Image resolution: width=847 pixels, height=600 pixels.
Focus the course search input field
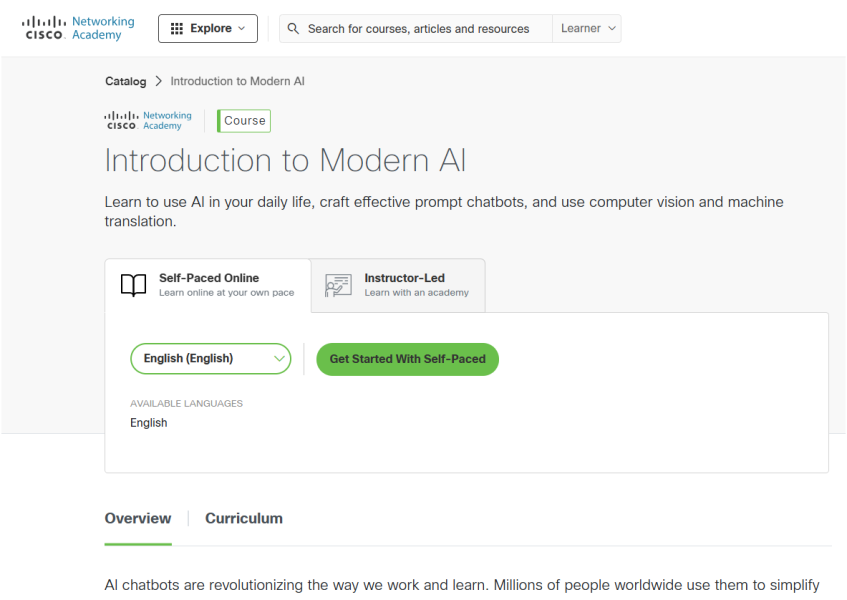(x=416, y=29)
